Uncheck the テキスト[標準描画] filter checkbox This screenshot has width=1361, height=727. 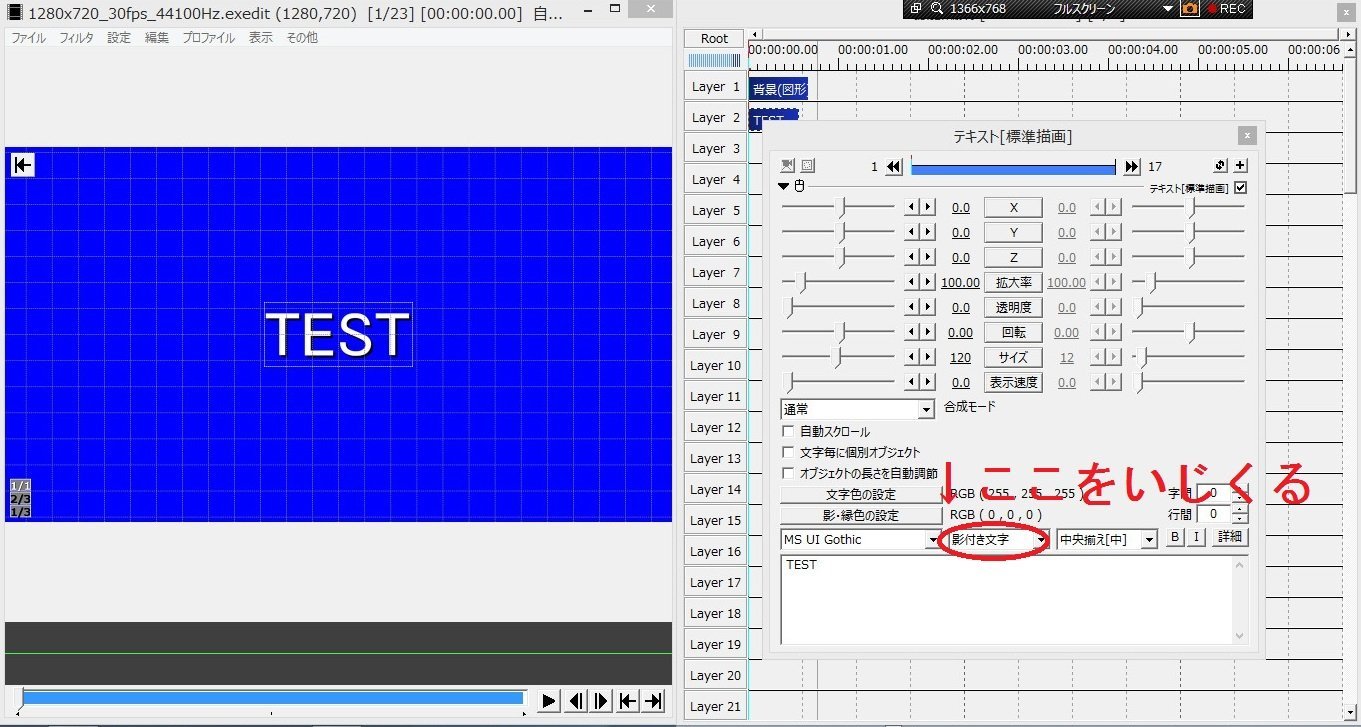pyautogui.click(x=1240, y=187)
